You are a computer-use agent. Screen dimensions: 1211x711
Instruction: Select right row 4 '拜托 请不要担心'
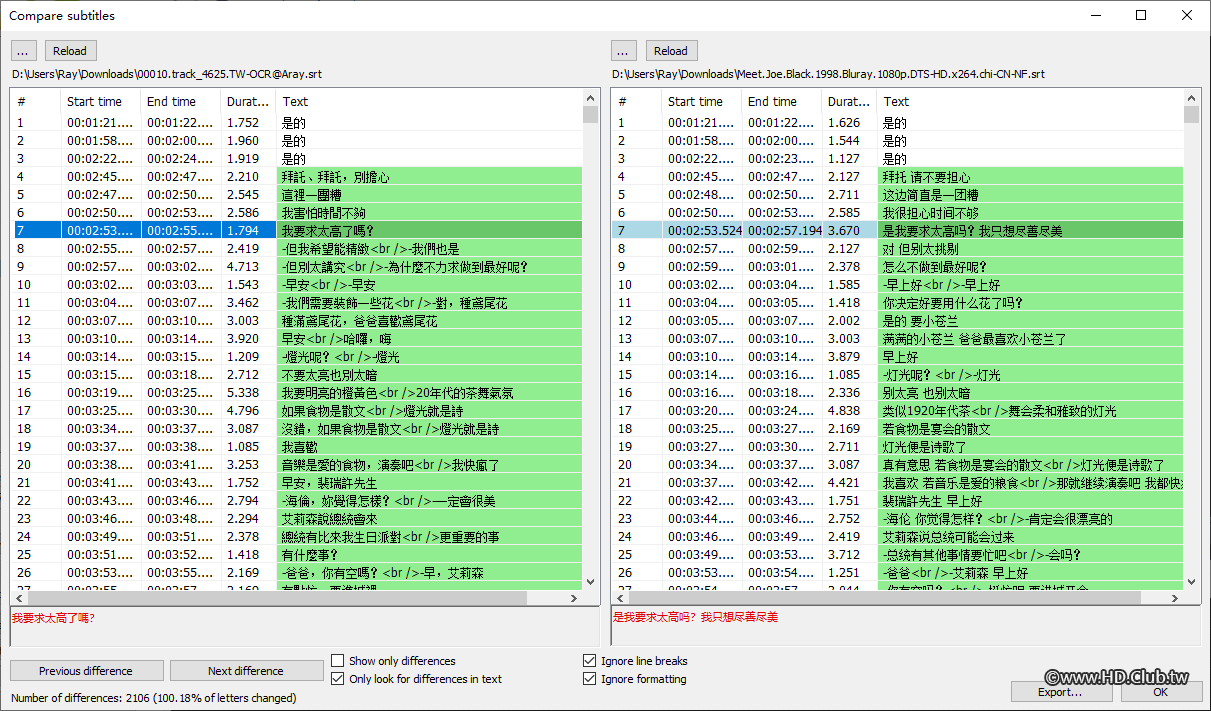click(897, 177)
